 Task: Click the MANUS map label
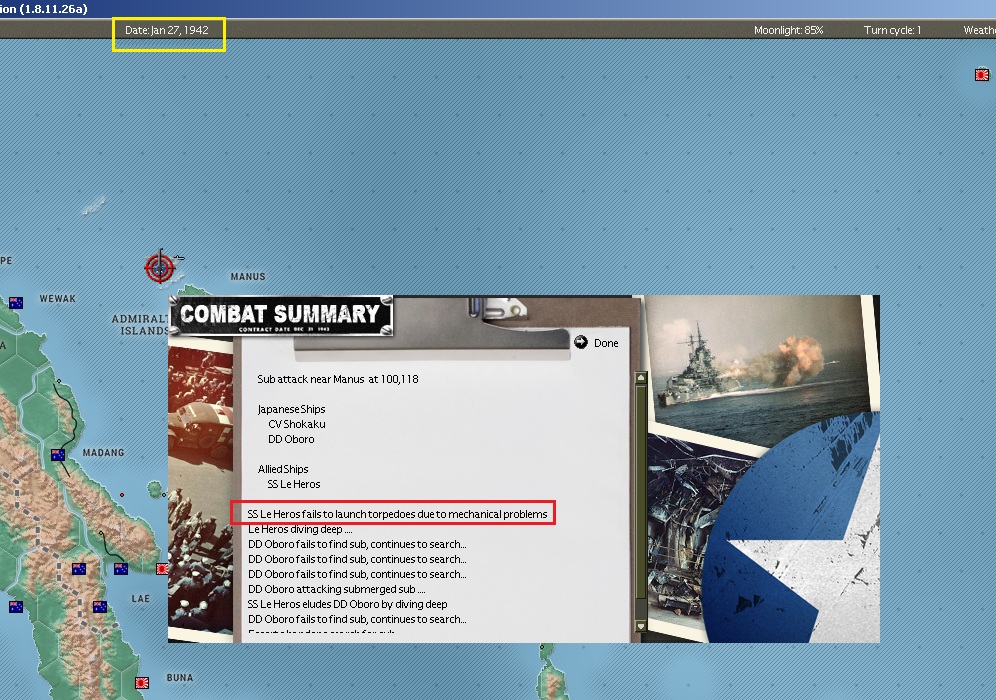coord(248,276)
